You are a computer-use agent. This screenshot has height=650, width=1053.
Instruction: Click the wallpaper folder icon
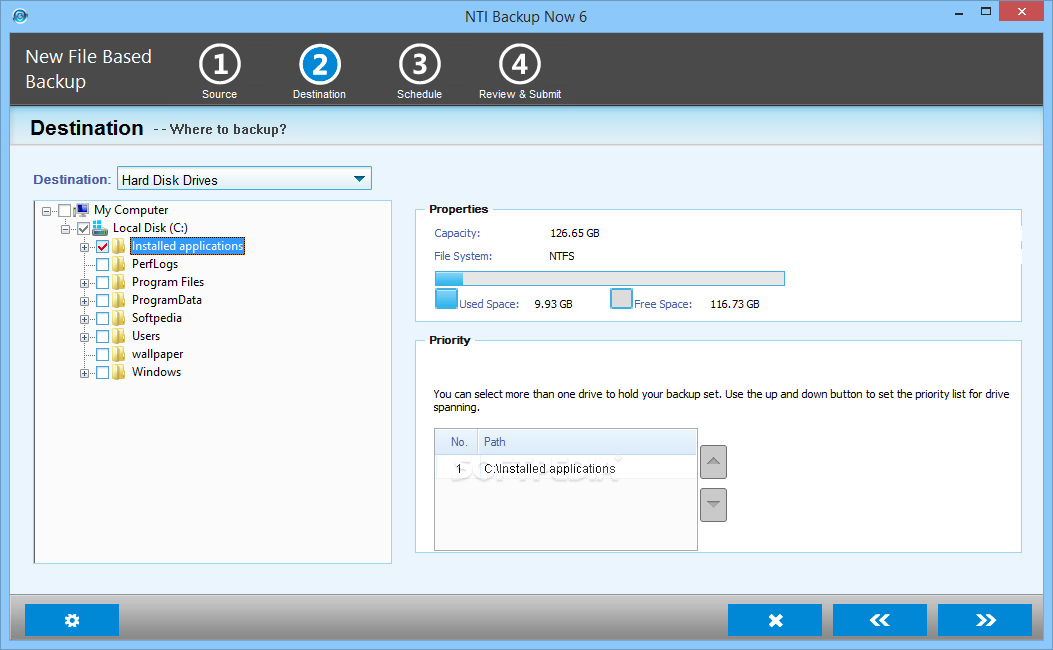point(119,354)
